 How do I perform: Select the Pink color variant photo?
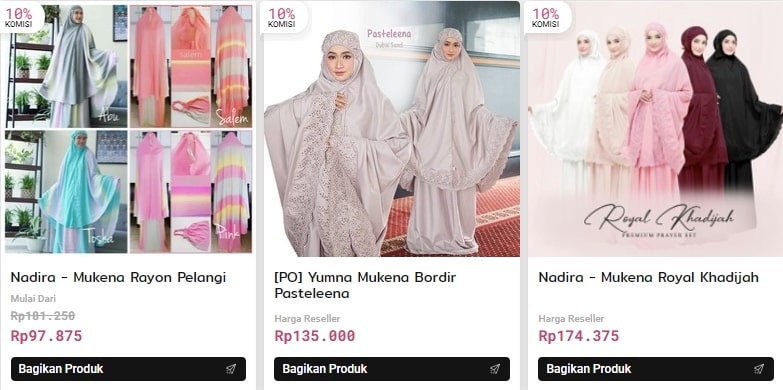click(191, 192)
